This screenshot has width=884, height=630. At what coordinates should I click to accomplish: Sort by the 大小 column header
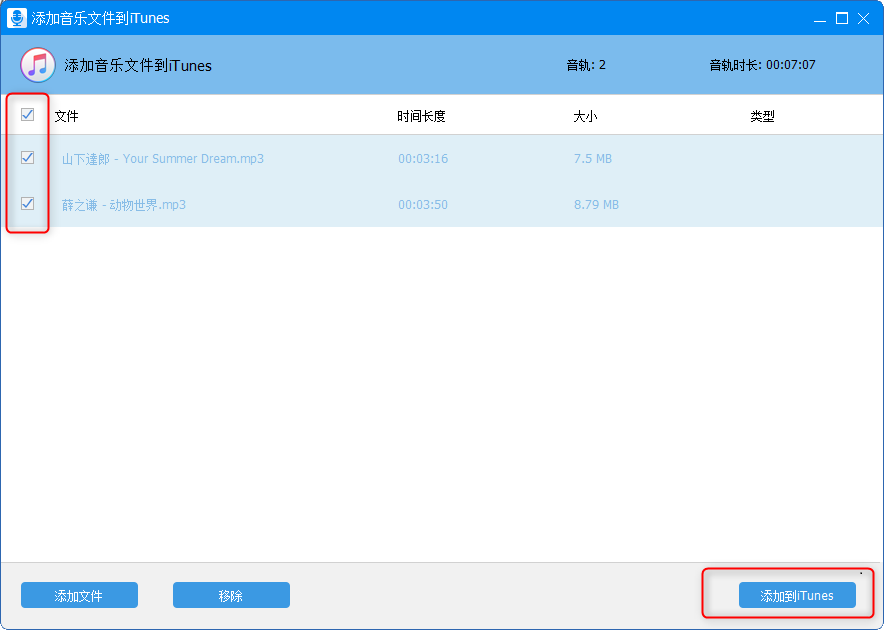585,116
